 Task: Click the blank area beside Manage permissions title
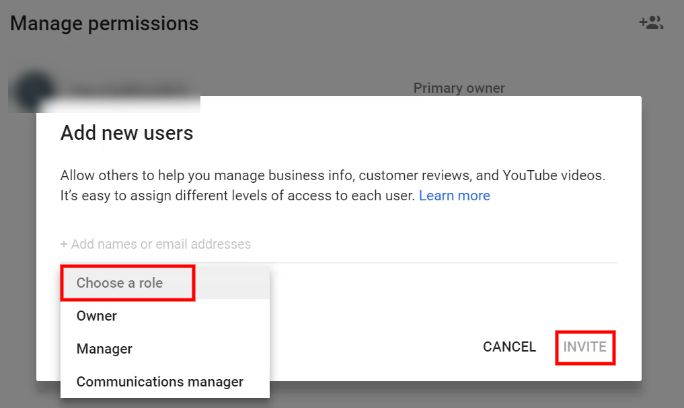[400, 23]
